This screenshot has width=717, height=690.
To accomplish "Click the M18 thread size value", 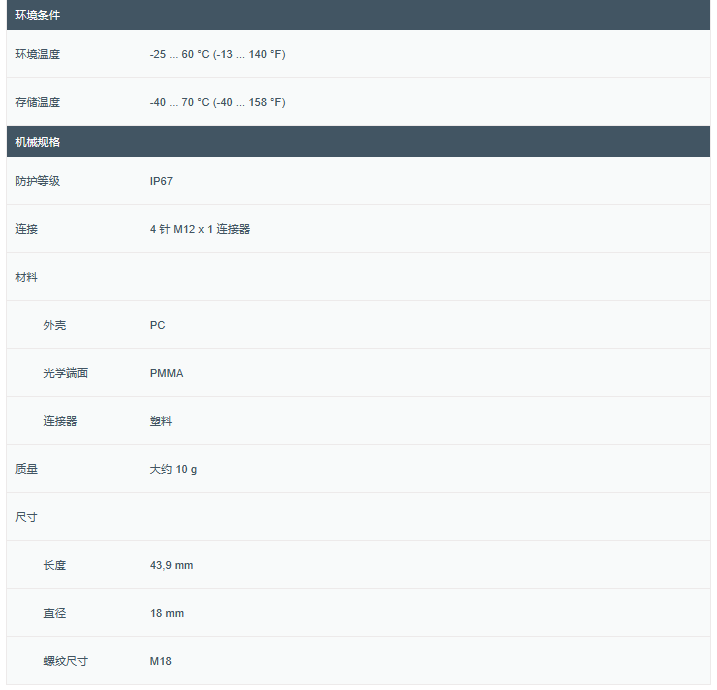I will (x=161, y=661).
